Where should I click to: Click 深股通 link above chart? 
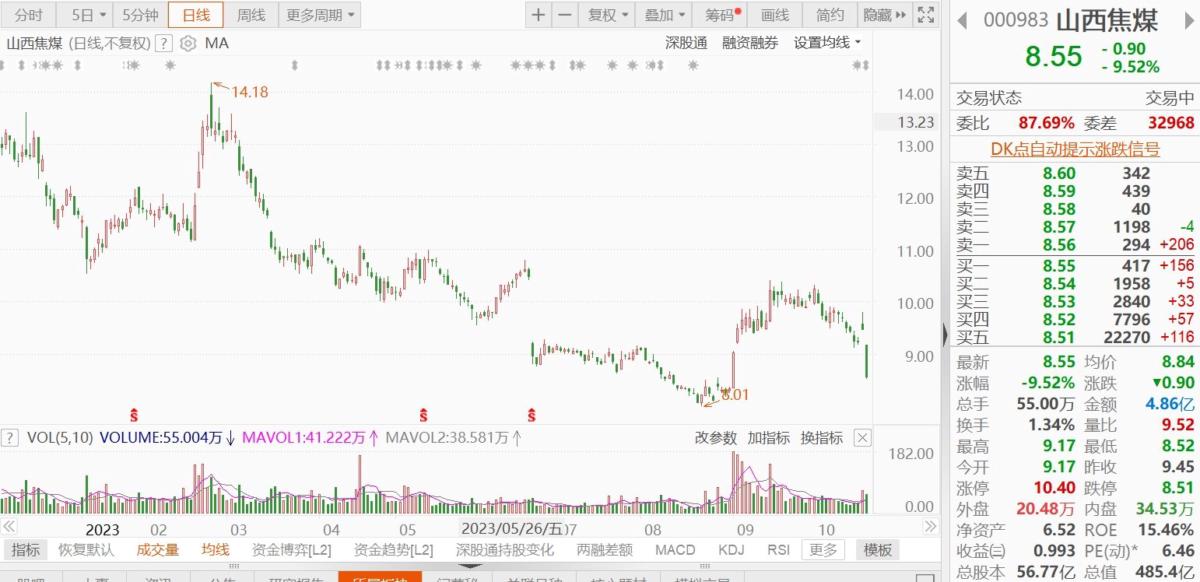click(x=687, y=42)
